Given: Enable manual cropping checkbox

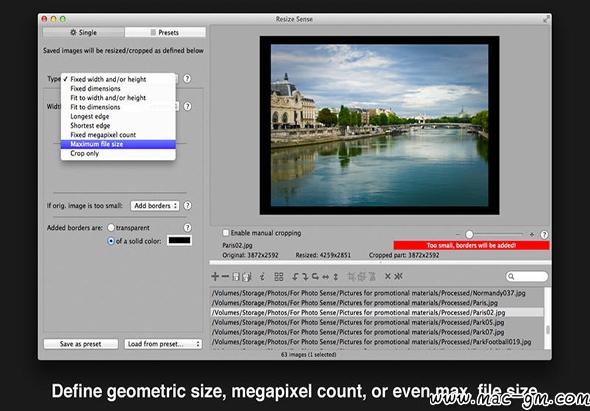Looking at the screenshot, I should [x=226, y=233].
